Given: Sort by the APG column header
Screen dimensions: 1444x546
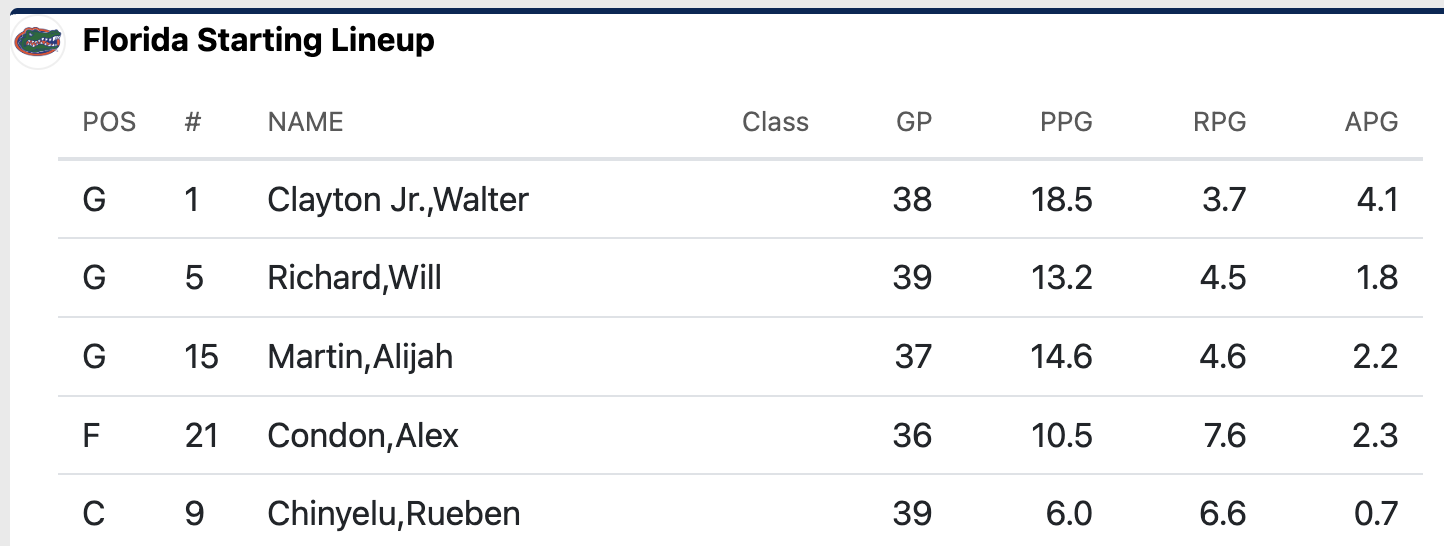Looking at the screenshot, I should click(x=1371, y=122).
